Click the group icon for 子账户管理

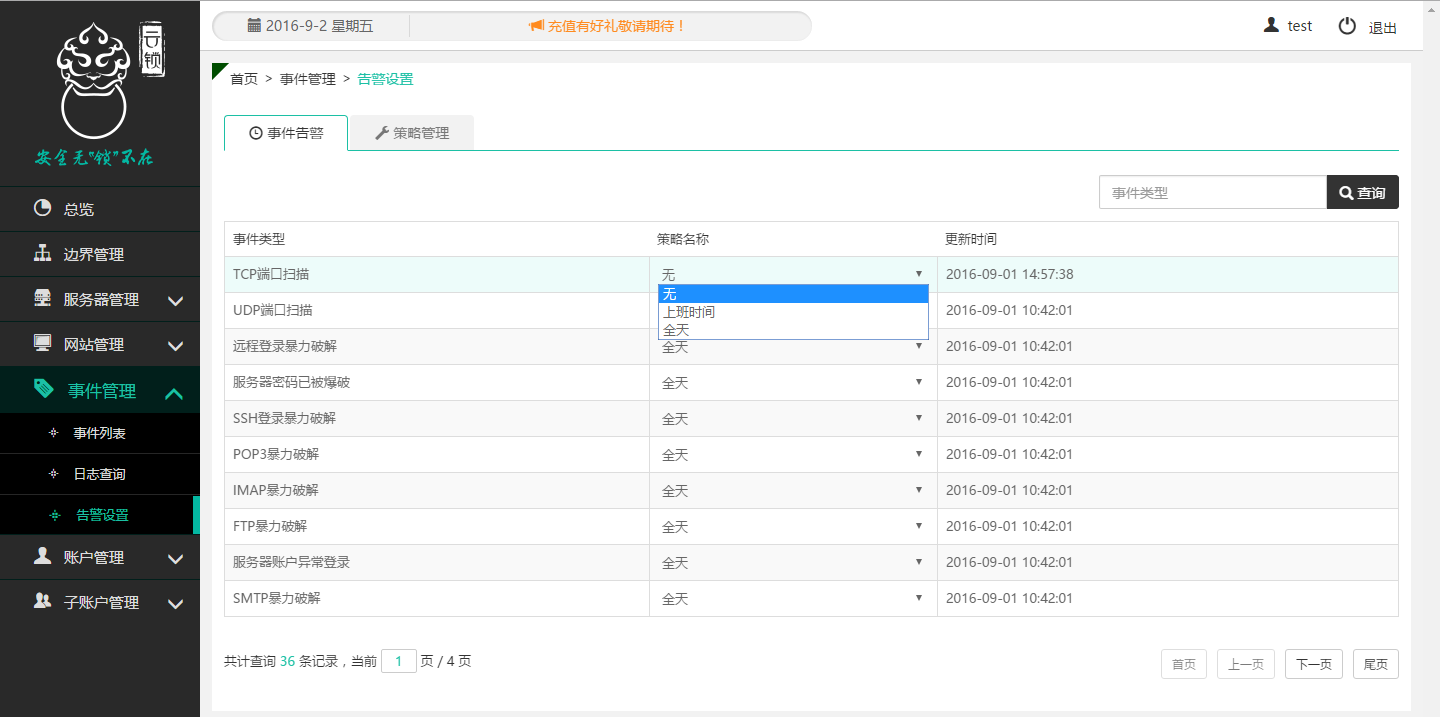pyautogui.click(x=42, y=601)
